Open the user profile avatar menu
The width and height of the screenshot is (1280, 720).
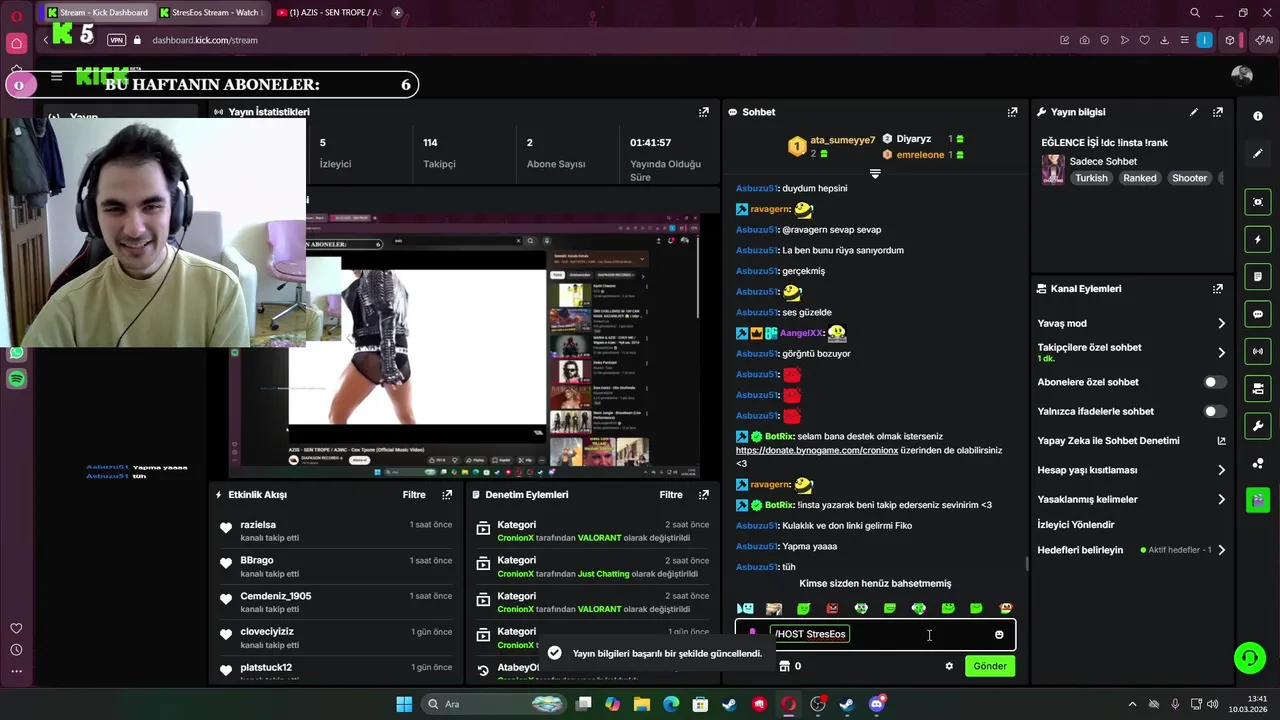click(1242, 76)
